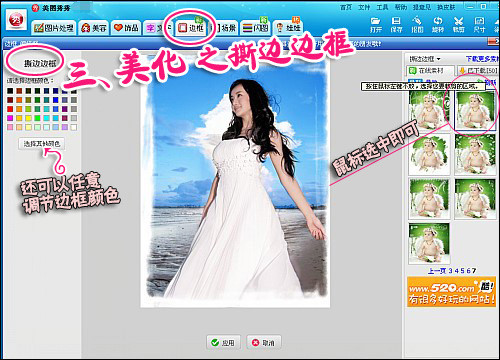
Task: Expand the 撕边边框 dropdown in right panel
Action: [425, 59]
